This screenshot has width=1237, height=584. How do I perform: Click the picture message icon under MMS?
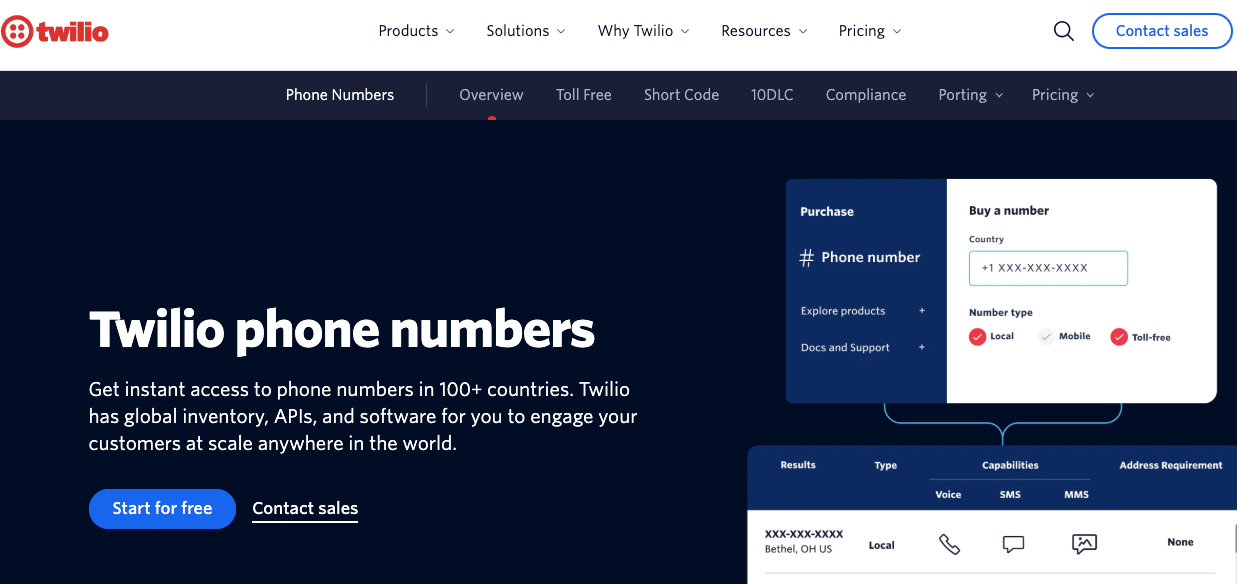point(1084,543)
